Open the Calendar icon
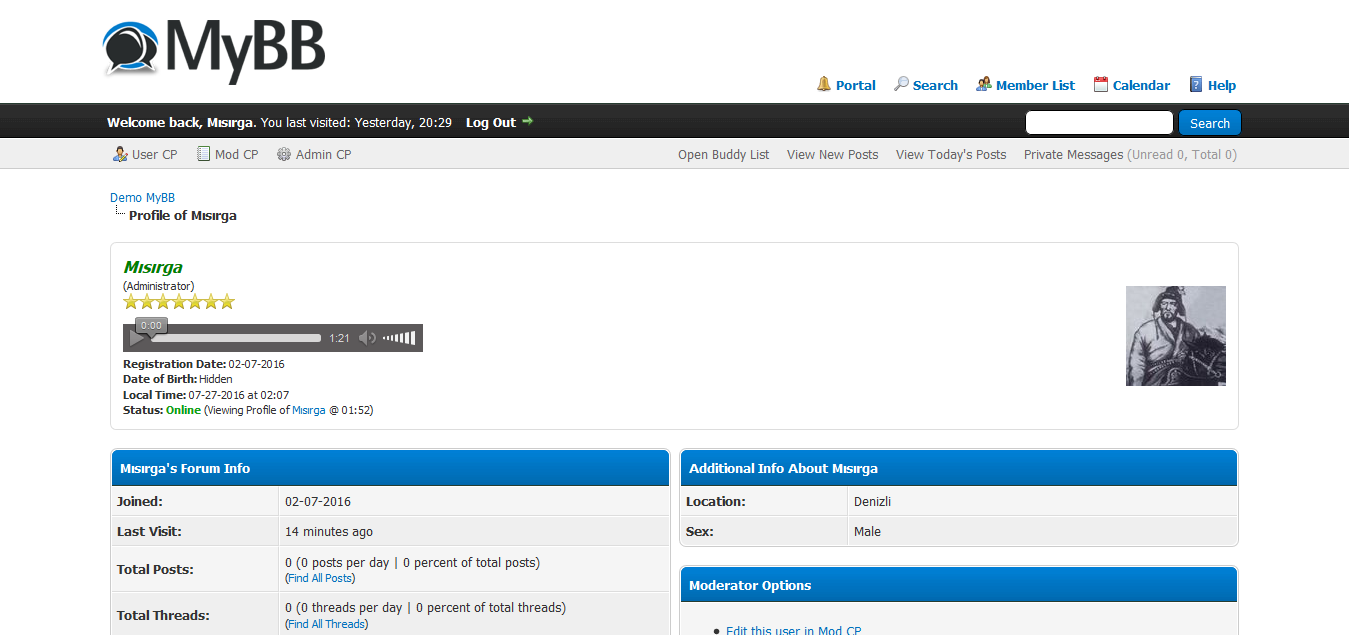This screenshot has height=635, width=1349. pyautogui.click(x=1101, y=84)
